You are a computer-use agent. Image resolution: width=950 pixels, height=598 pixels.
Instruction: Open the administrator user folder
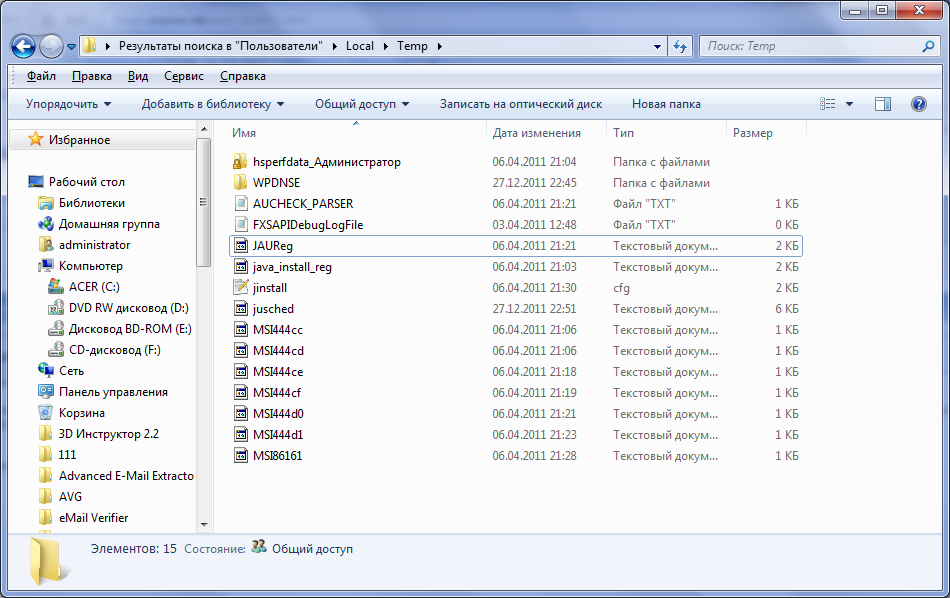95,245
